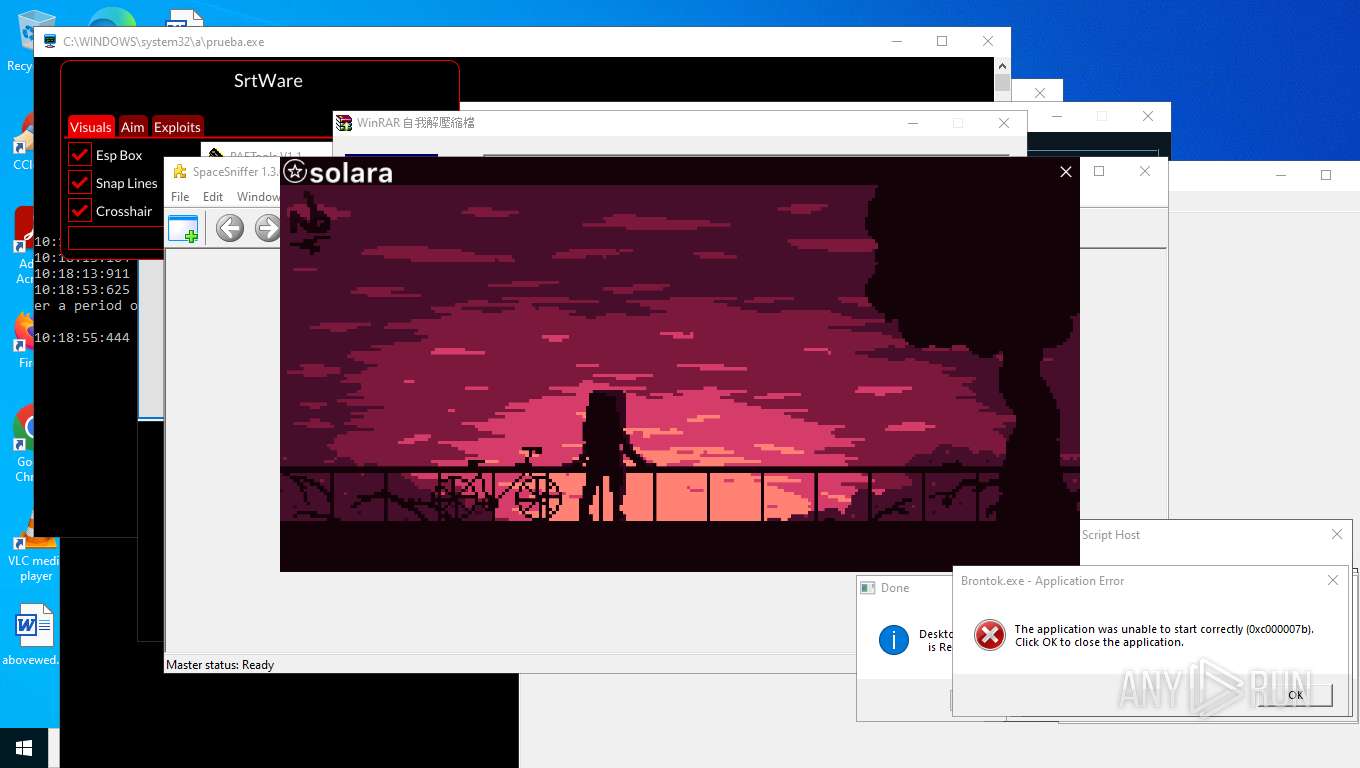Screen dimensions: 1360x768
Task: Open Windows Start menu
Action: [24, 748]
